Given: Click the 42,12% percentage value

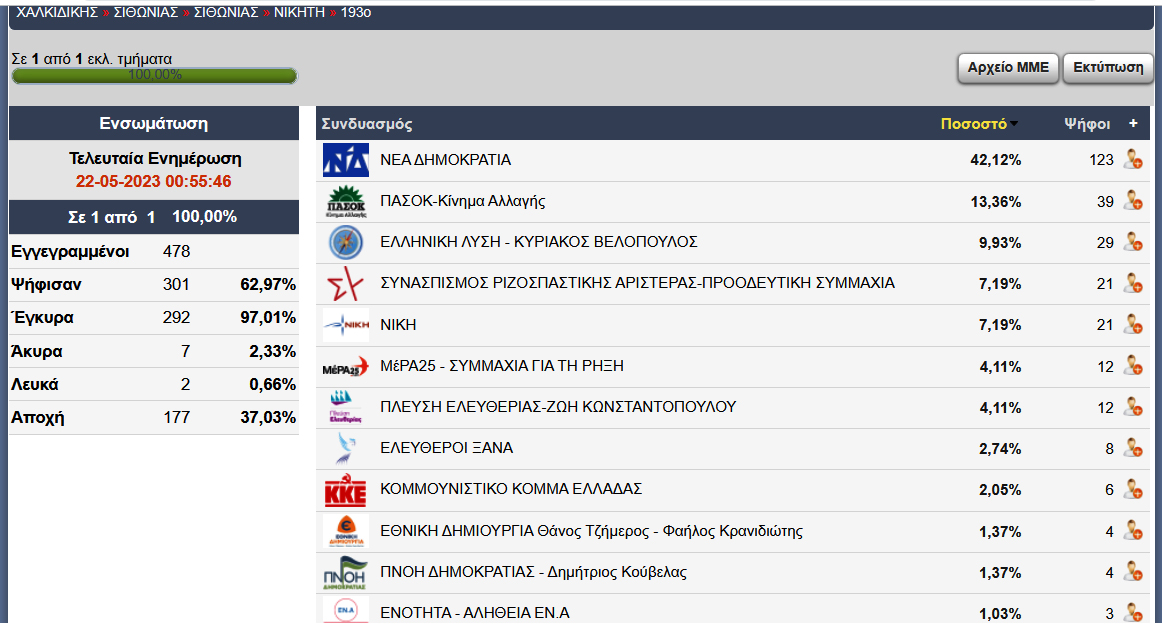Looking at the screenshot, I should 995,160.
